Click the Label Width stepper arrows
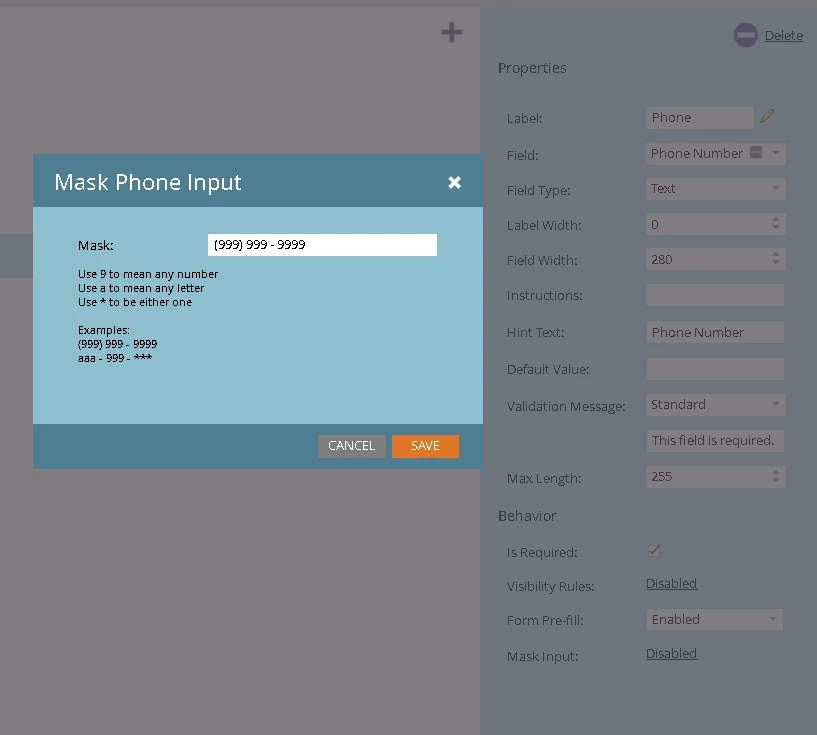Screen dimensions: 817x735 click(776, 224)
